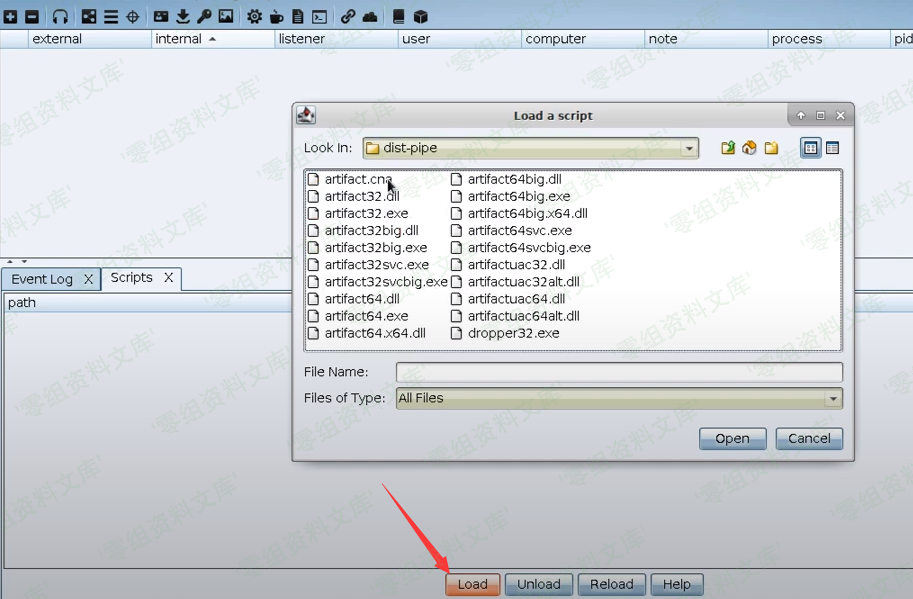This screenshot has height=599, width=913.
Task: Switch to the Event Log tab
Action: point(42,279)
